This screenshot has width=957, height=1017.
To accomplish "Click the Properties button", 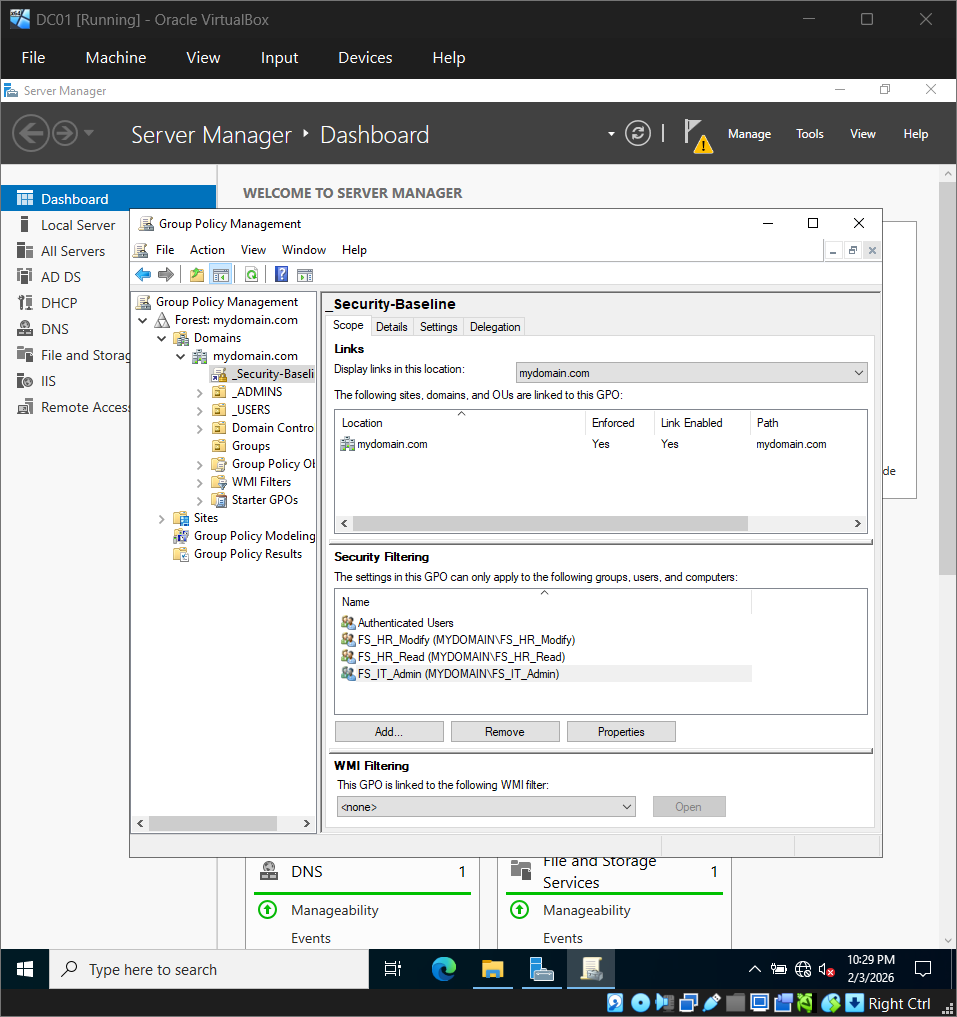I will 621,732.
